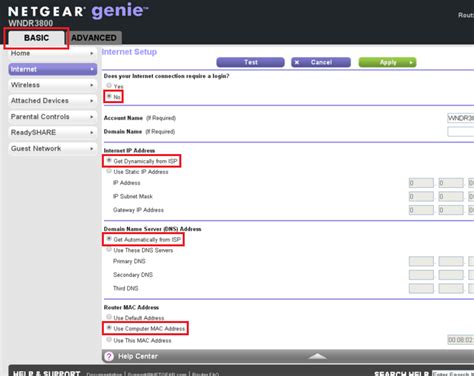474x376 pixels.
Task: Click the second Secondary DNS field
Action: (x=451, y=275)
